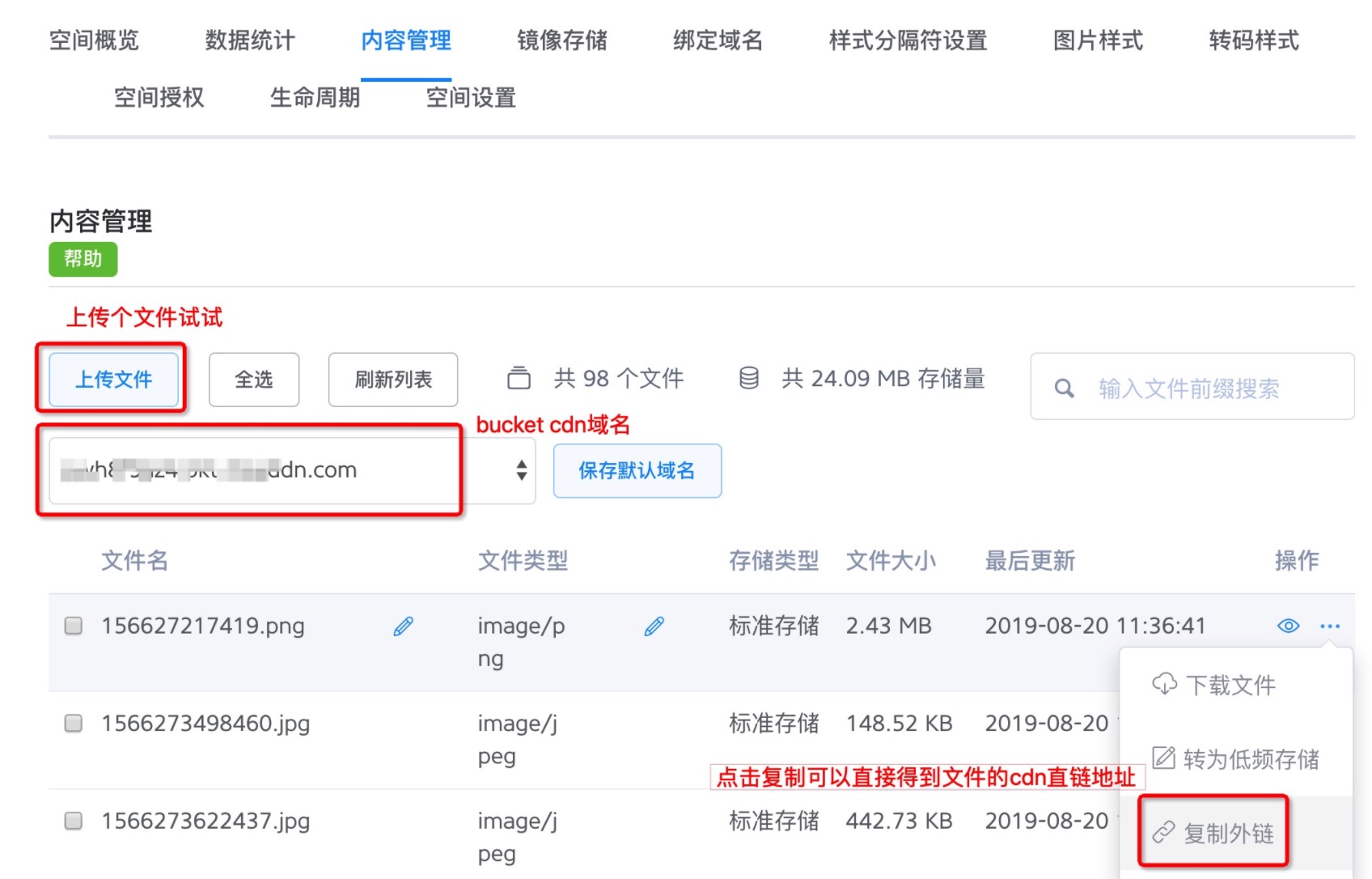
Task: Open the 空间概览 tab
Action: click(94, 40)
